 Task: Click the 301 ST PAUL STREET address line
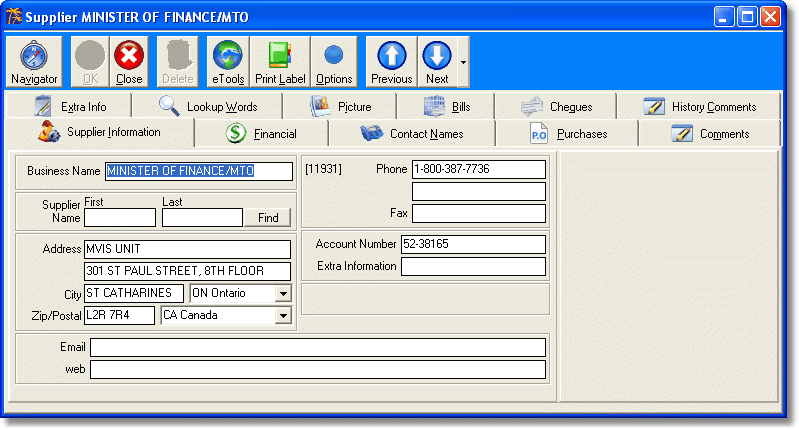coord(188,271)
